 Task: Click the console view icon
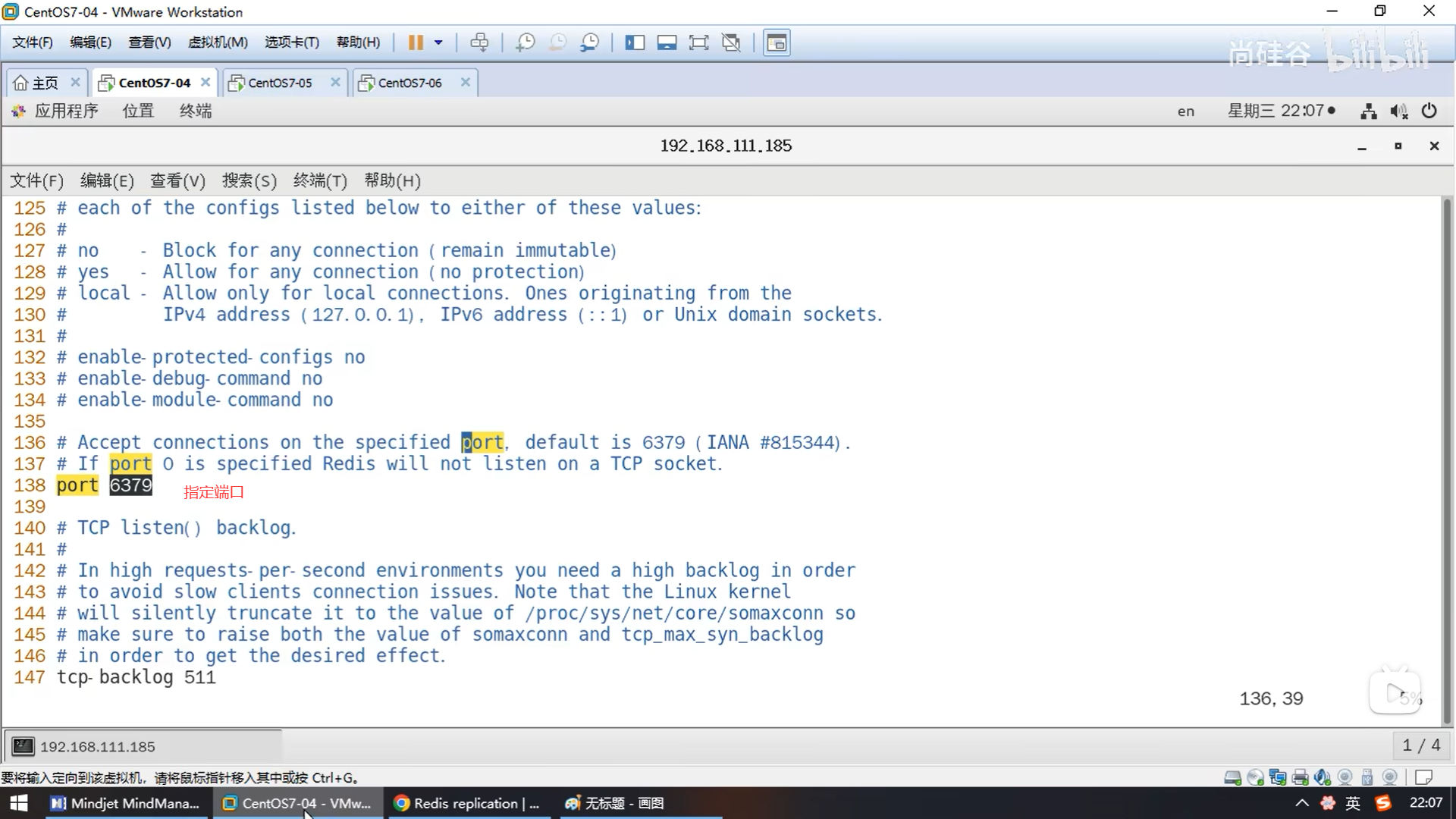(777, 42)
